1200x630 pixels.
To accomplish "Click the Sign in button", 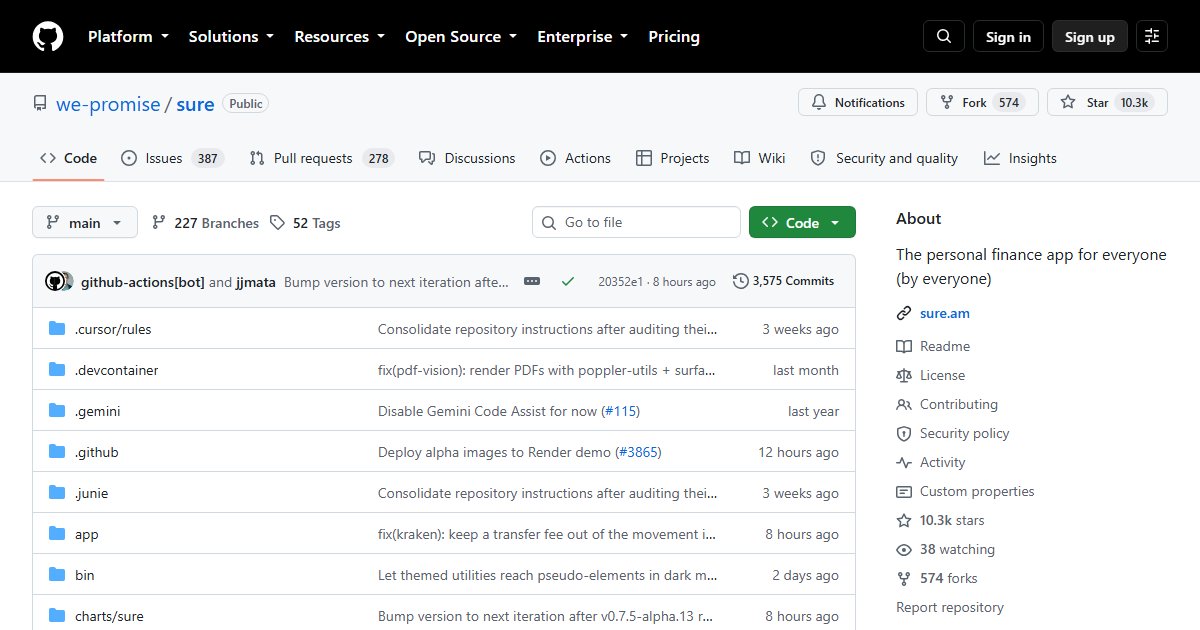I will click(1008, 37).
